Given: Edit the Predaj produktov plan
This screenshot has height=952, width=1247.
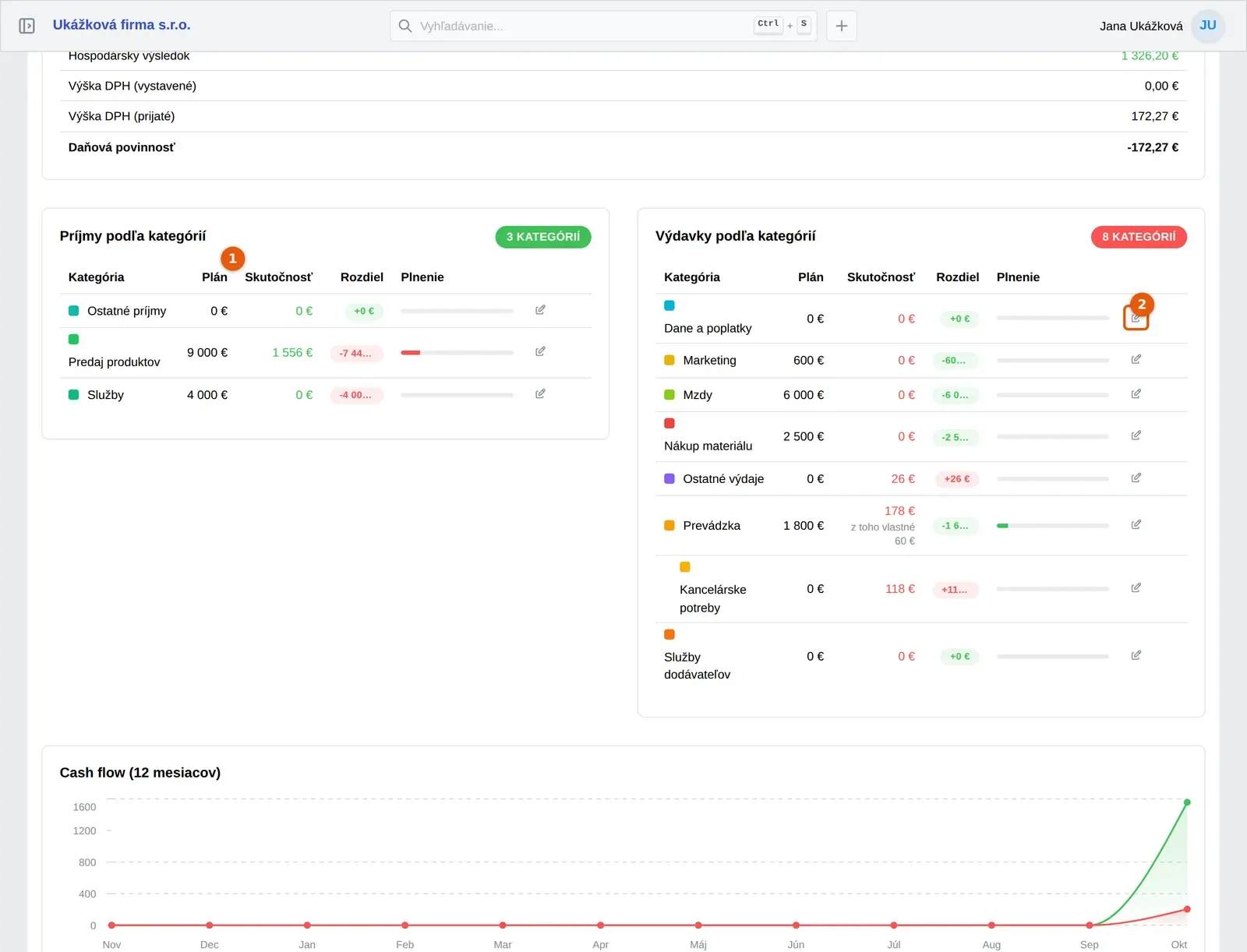Looking at the screenshot, I should pos(540,351).
